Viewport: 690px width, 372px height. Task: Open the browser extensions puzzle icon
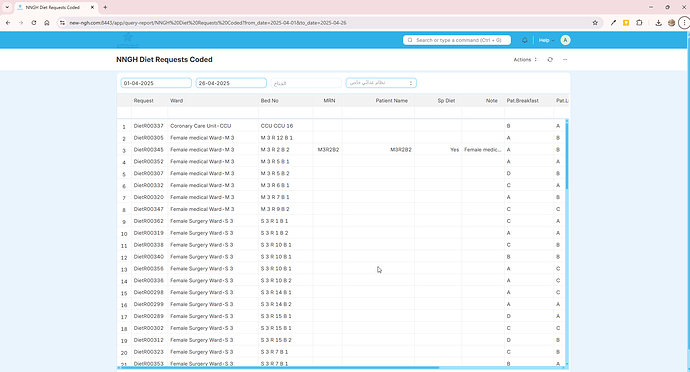click(x=639, y=23)
